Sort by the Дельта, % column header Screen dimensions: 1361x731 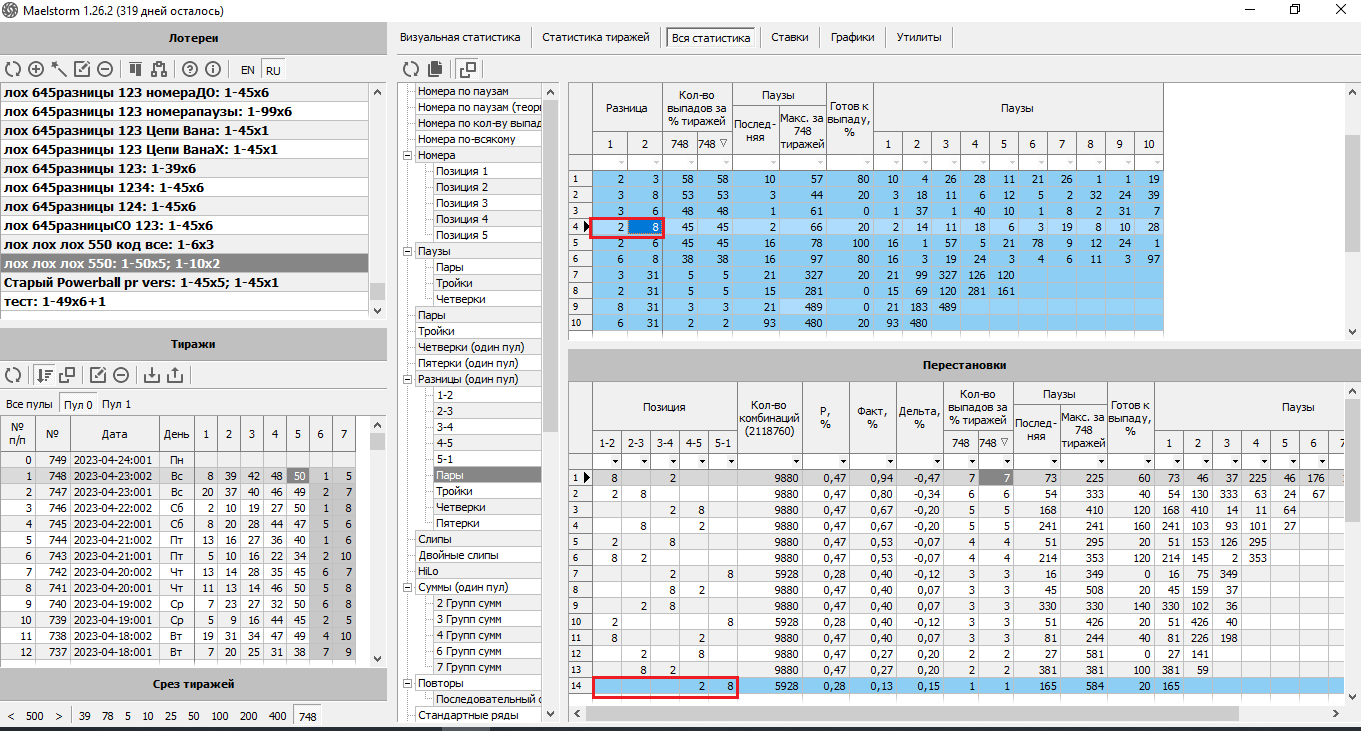pyautogui.click(x=918, y=417)
